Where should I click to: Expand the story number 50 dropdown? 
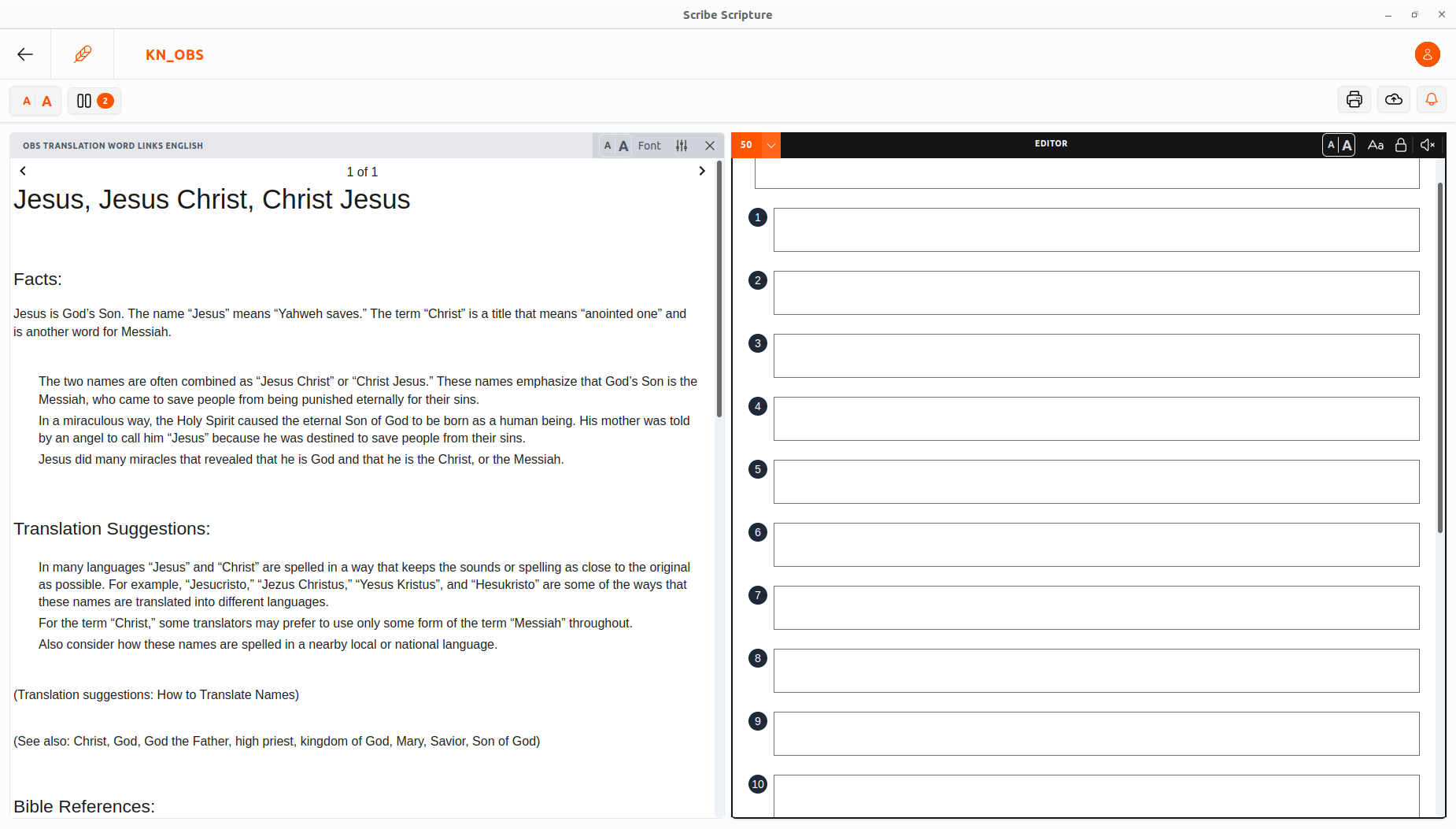pyautogui.click(x=771, y=145)
